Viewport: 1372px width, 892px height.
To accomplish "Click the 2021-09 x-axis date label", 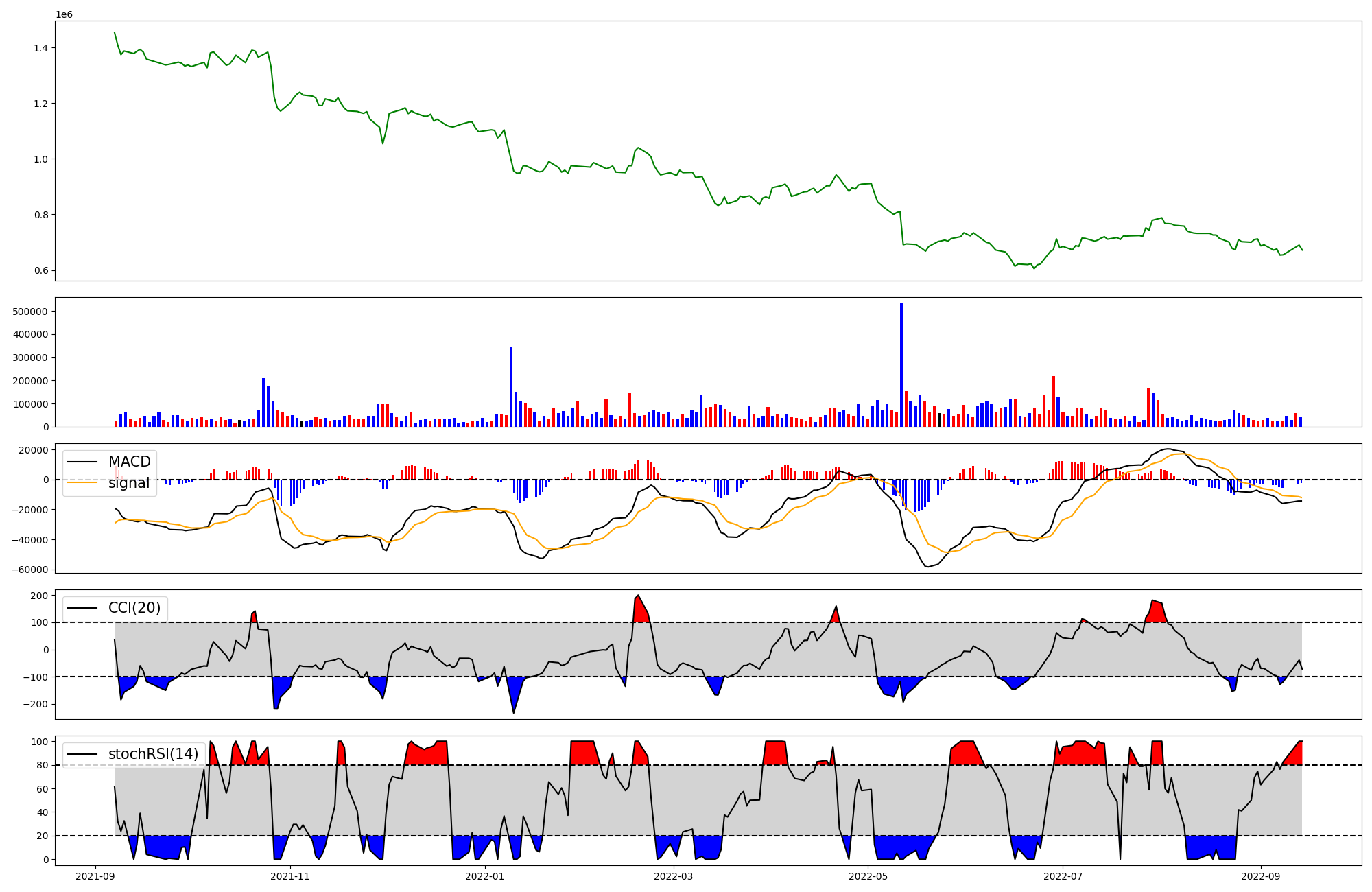I will pyautogui.click(x=95, y=876).
